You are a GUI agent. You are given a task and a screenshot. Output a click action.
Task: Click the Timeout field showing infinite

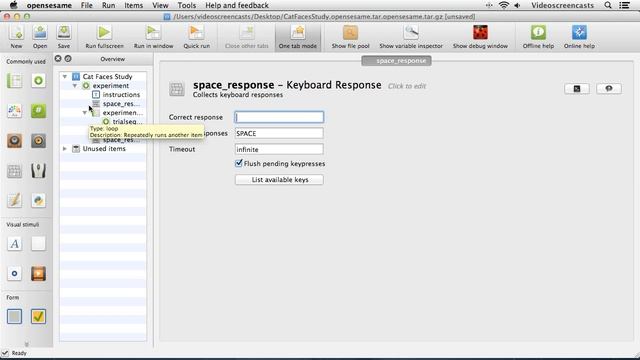pos(279,149)
